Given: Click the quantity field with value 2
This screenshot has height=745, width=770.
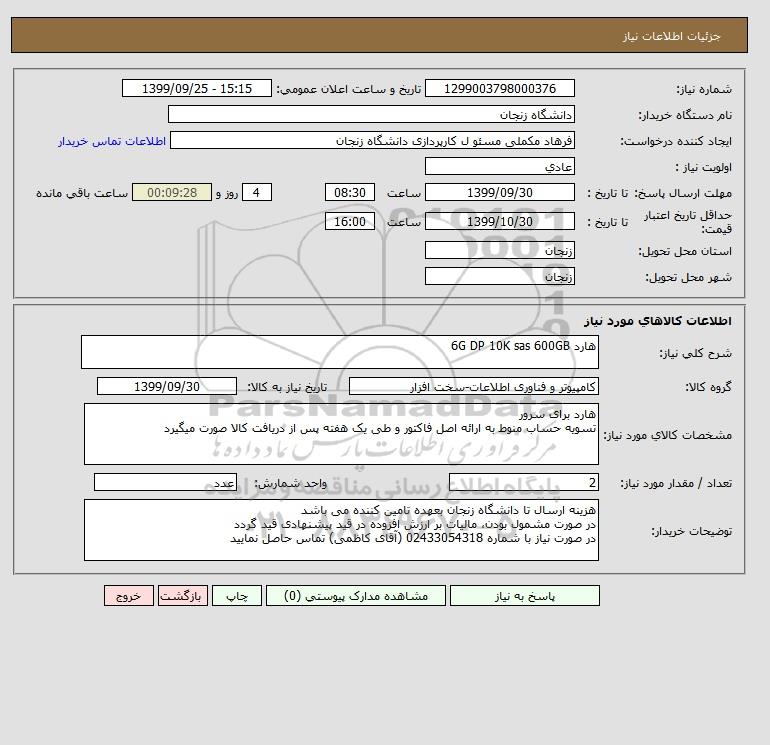Looking at the screenshot, I should [523, 482].
